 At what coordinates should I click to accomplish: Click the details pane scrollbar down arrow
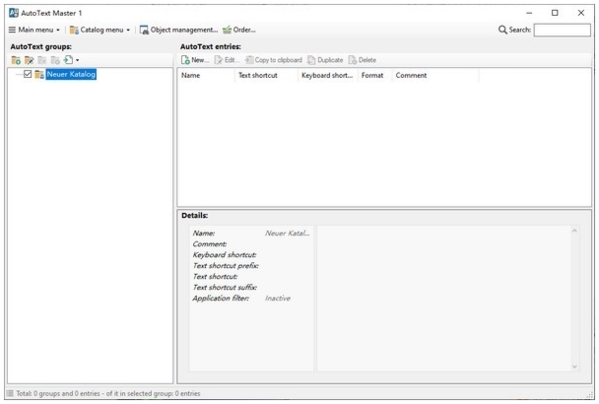tap(574, 367)
